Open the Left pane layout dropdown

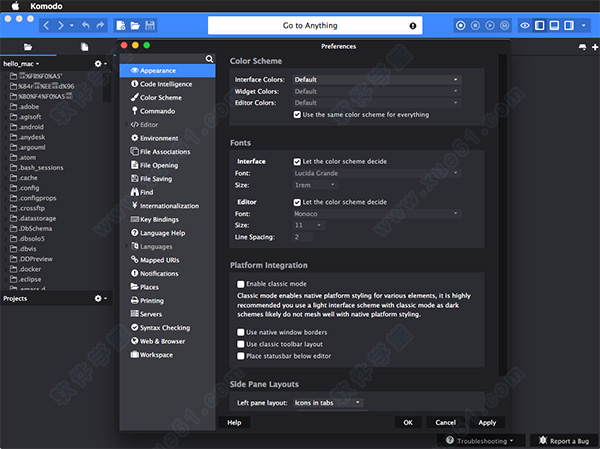click(328, 403)
